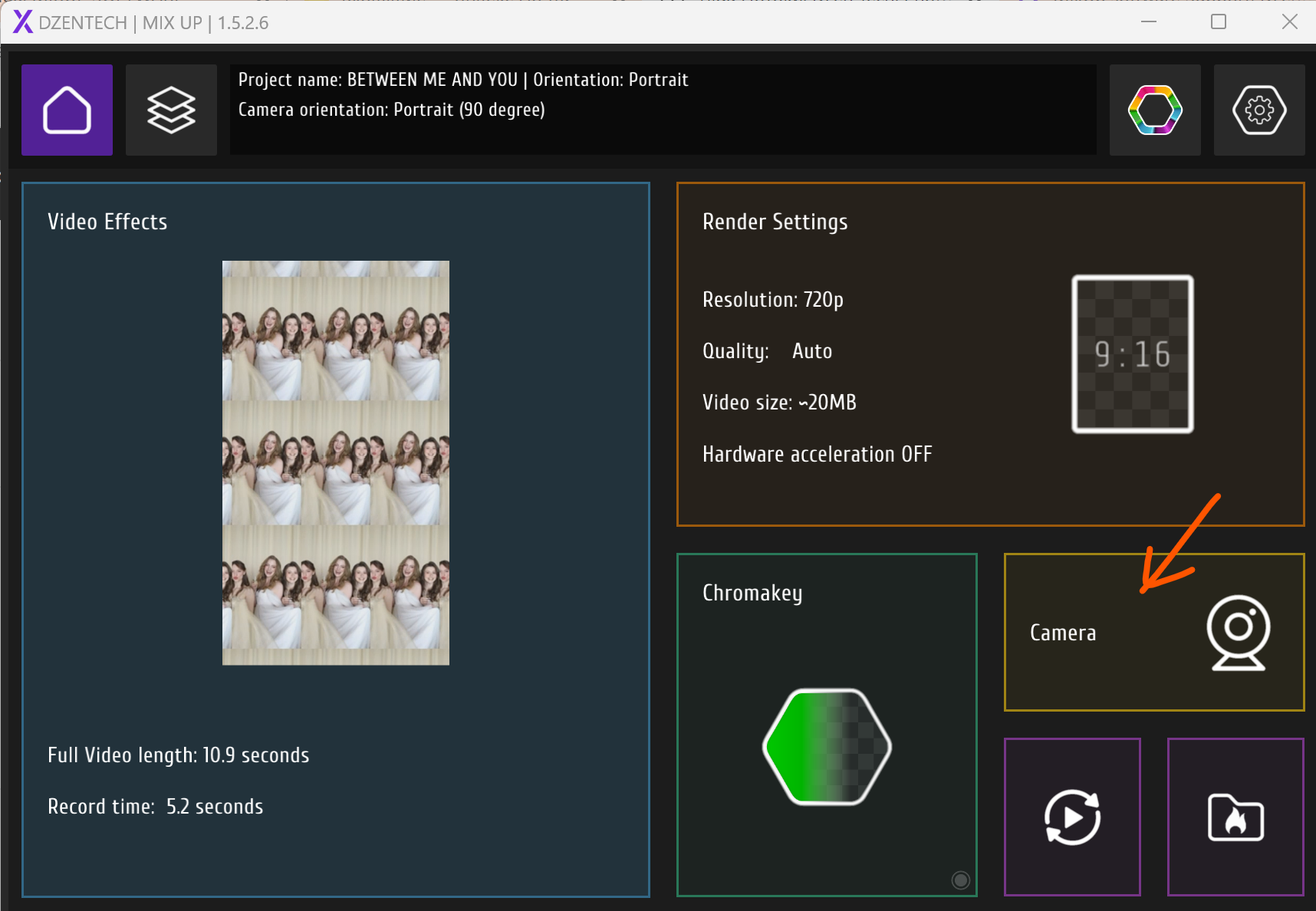This screenshot has height=911, width=1316.
Task: Click Full Video length: 10.9 seconds
Action: click(179, 755)
